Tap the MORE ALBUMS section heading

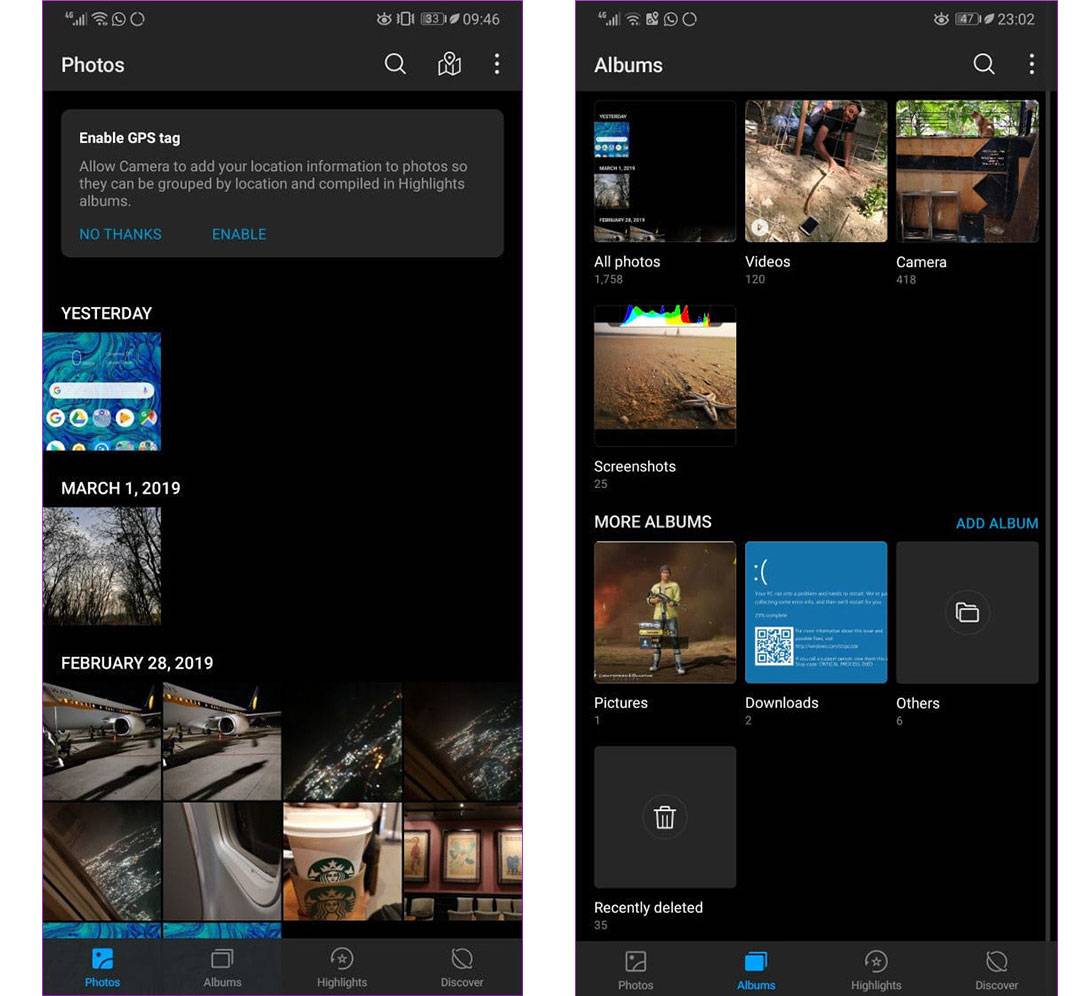click(x=652, y=522)
